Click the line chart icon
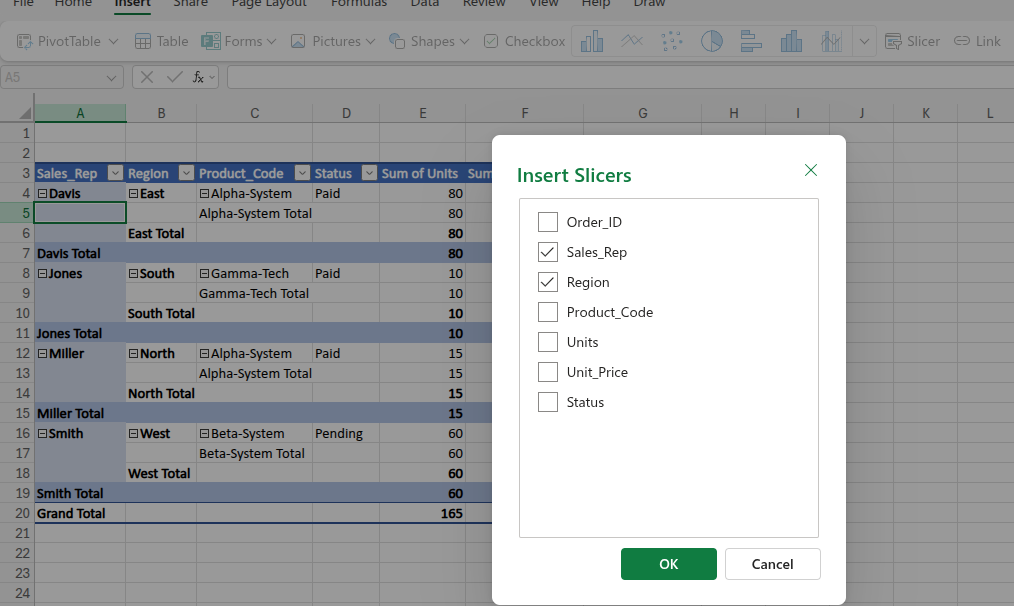 click(x=632, y=41)
